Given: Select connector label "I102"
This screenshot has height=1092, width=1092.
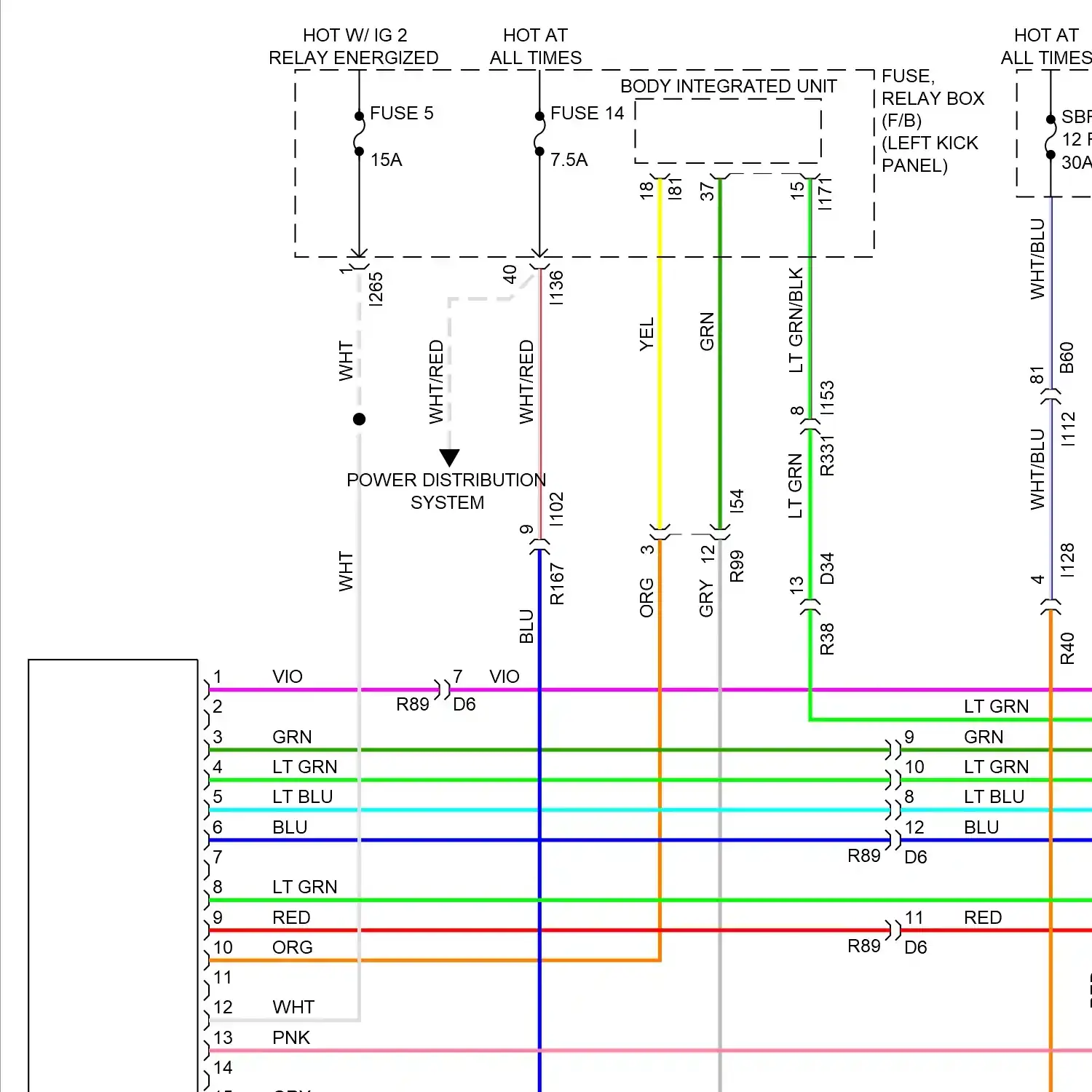Looking at the screenshot, I should [556, 509].
